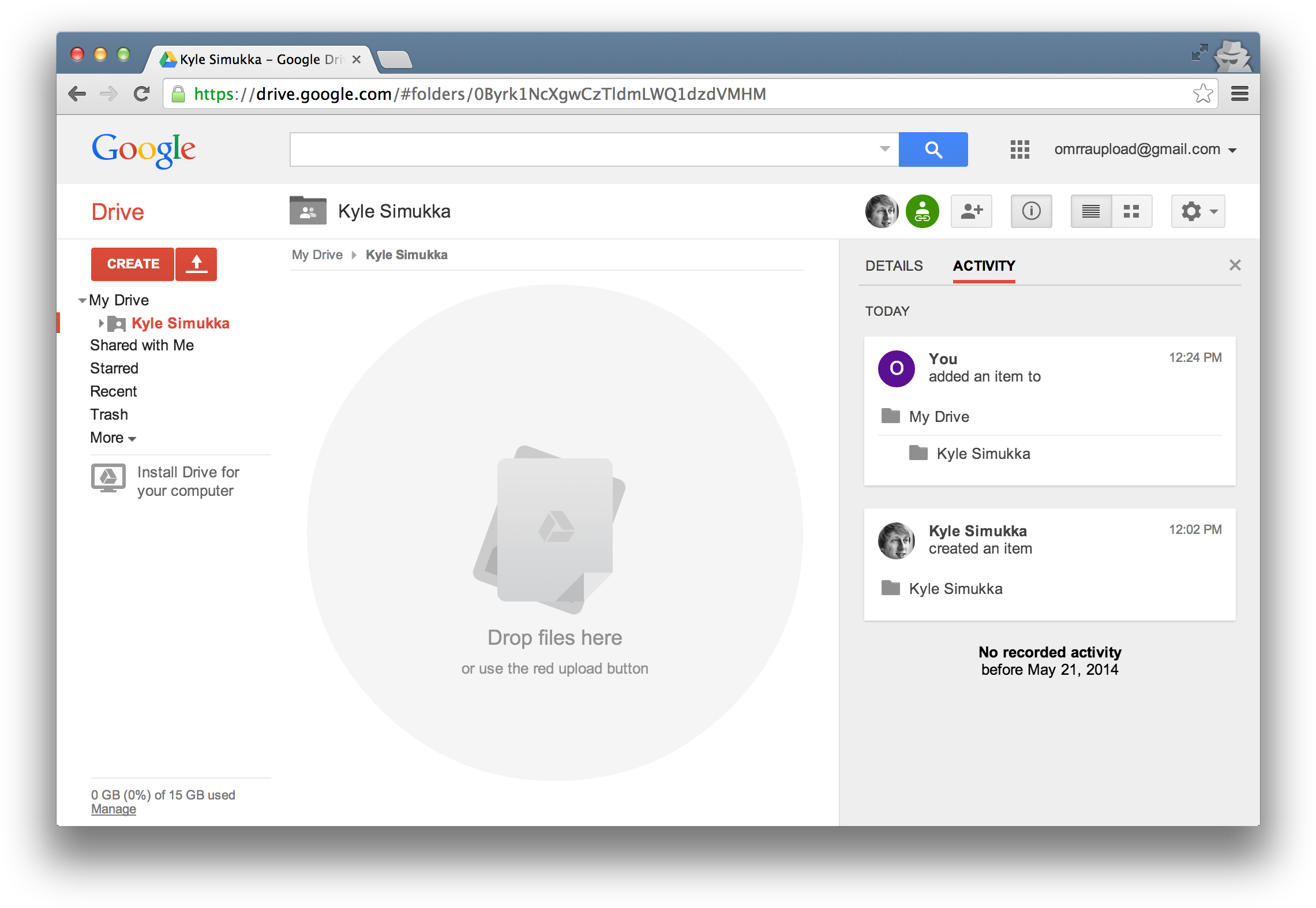Expand the Kyle Simukka folder tree arrow

(101, 323)
